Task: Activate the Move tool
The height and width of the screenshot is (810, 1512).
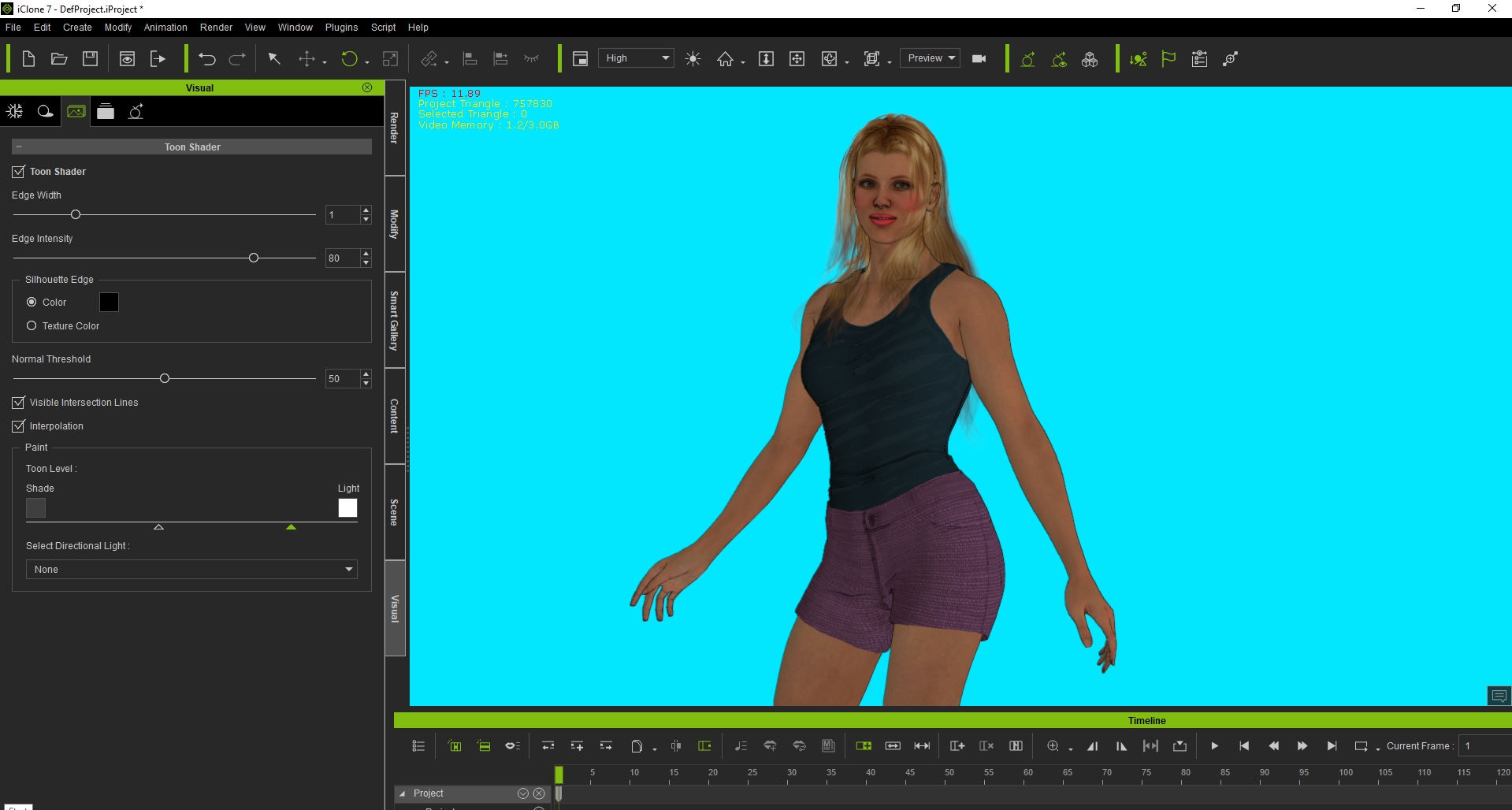Action: pos(306,59)
